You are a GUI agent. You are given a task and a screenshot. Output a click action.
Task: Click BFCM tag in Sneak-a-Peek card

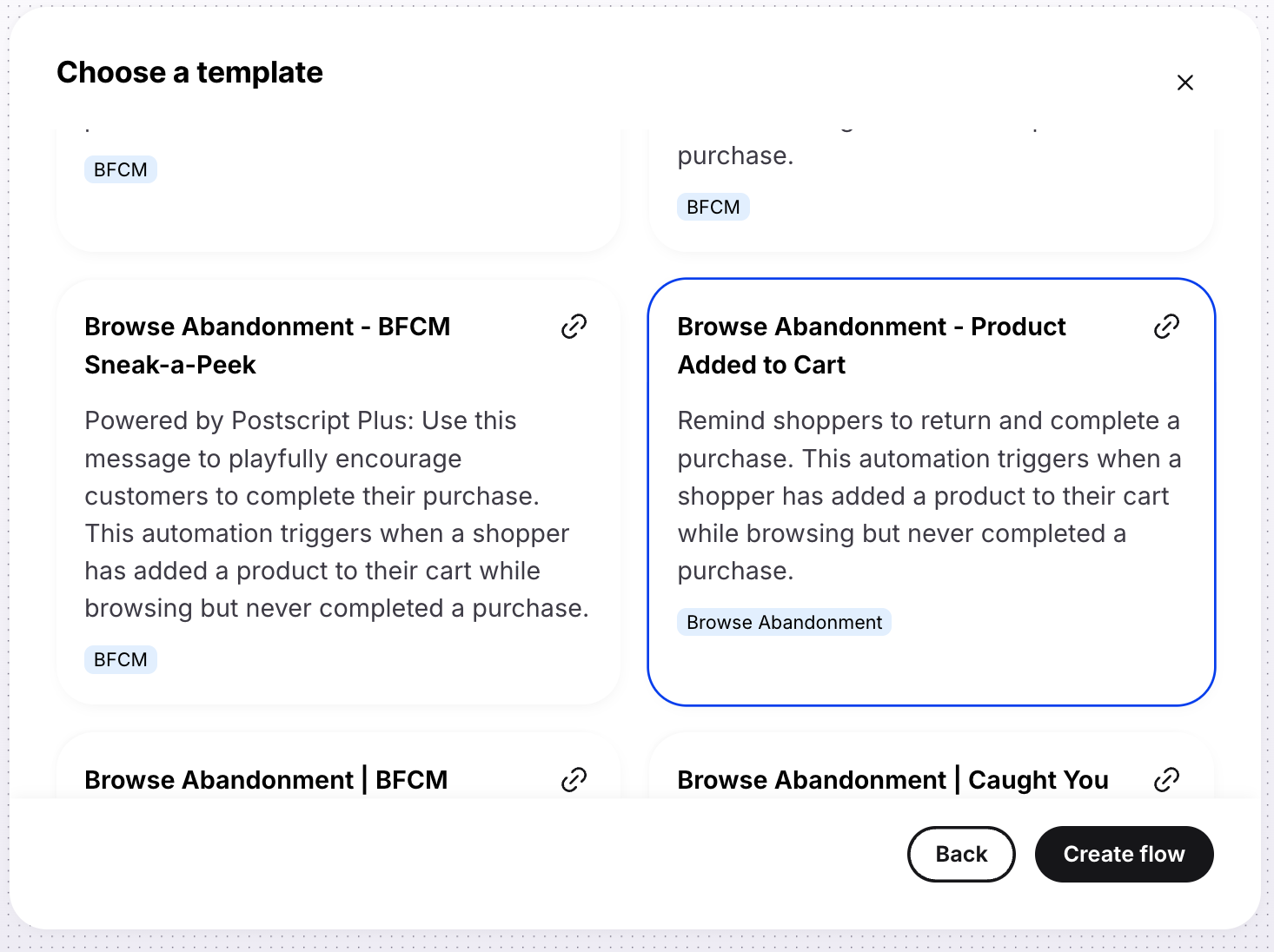(120, 659)
